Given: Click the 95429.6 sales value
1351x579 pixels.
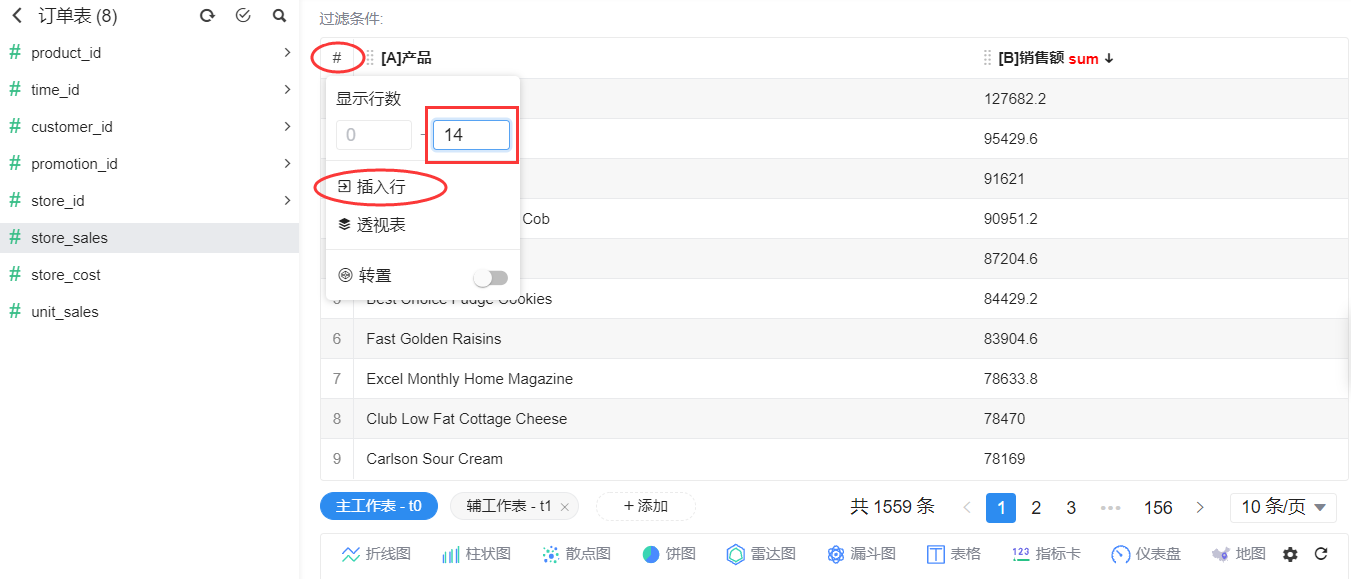Looking at the screenshot, I should (1010, 139).
